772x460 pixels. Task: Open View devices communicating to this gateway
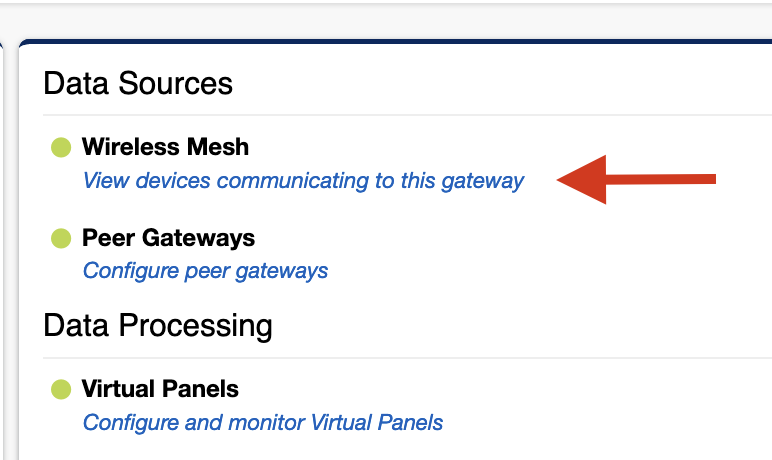pos(303,181)
